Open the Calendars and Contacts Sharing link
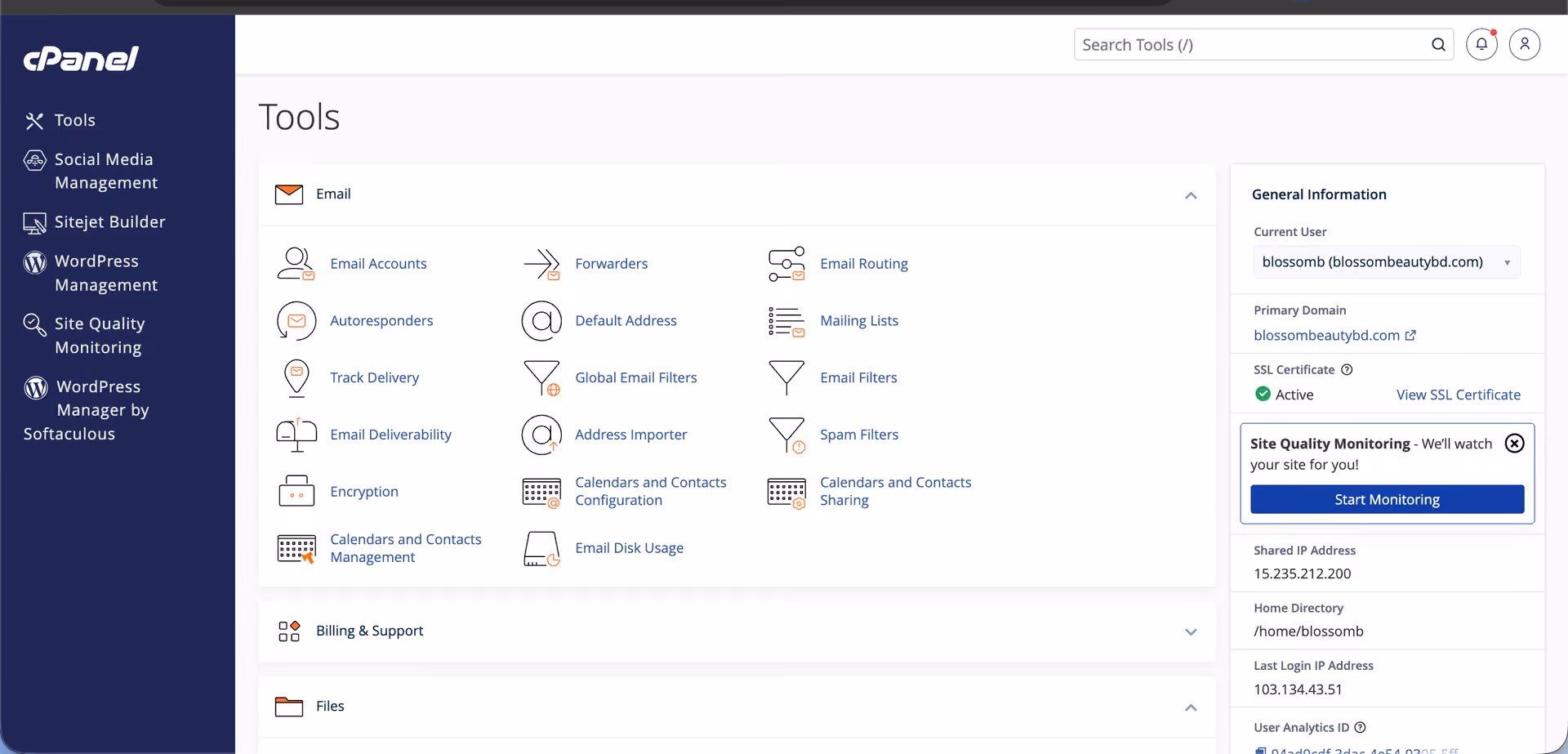 pos(896,492)
